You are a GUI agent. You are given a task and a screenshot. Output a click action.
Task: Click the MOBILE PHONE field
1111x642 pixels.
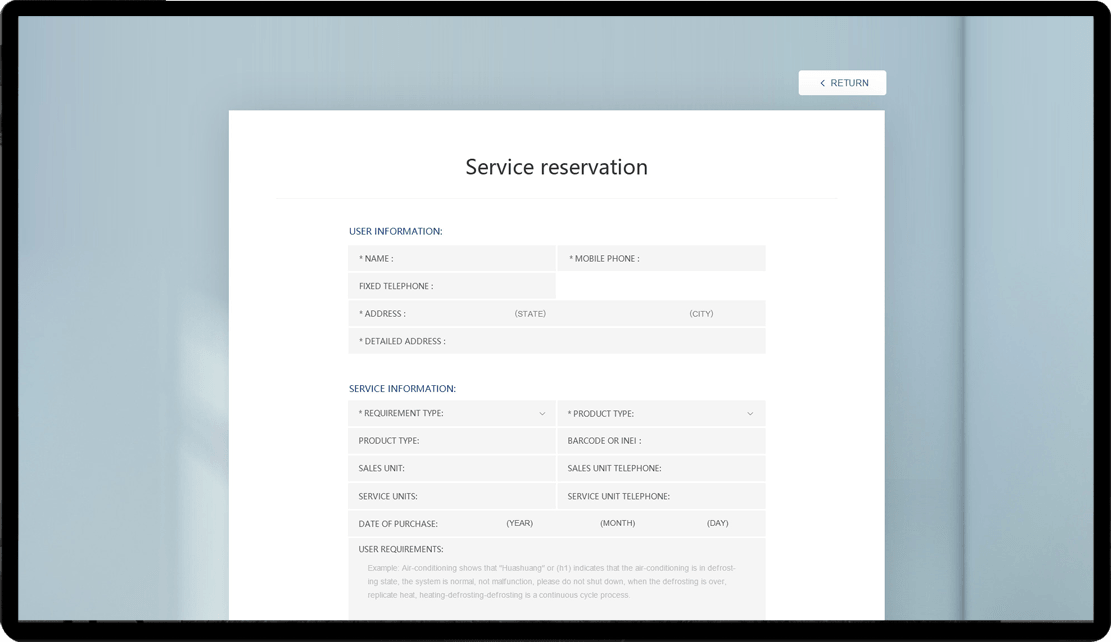click(x=700, y=259)
